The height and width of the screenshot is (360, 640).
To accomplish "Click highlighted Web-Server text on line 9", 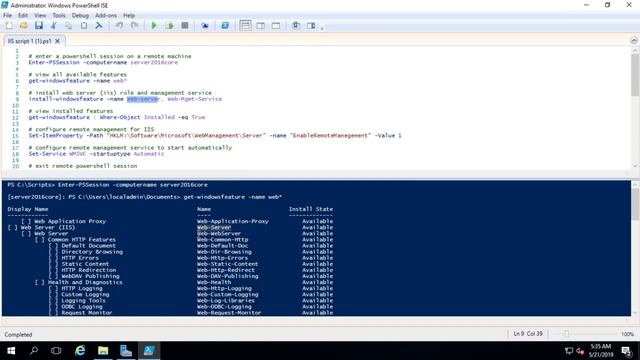I will coord(142,99).
